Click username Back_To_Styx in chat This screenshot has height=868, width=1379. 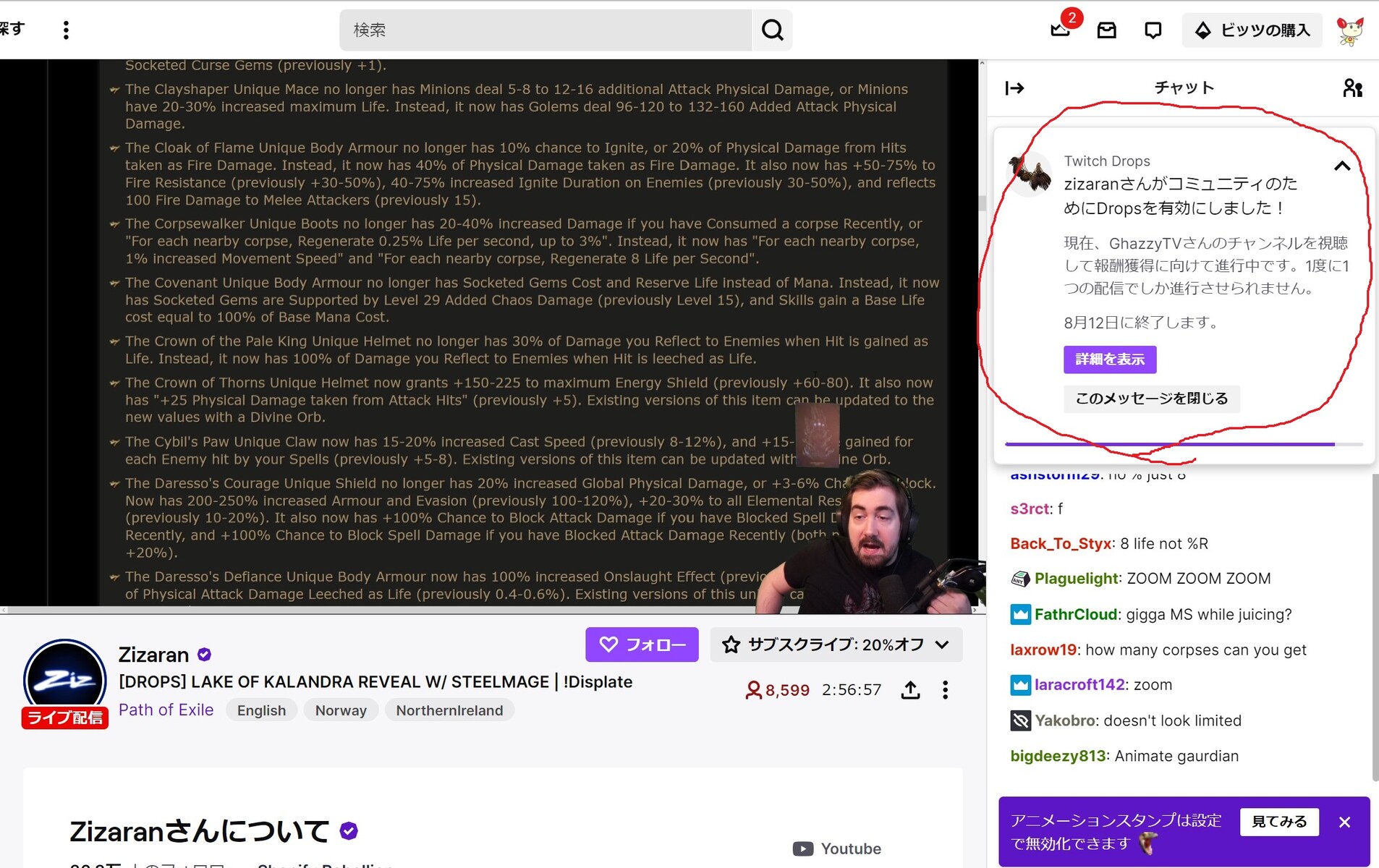[x=1061, y=543]
